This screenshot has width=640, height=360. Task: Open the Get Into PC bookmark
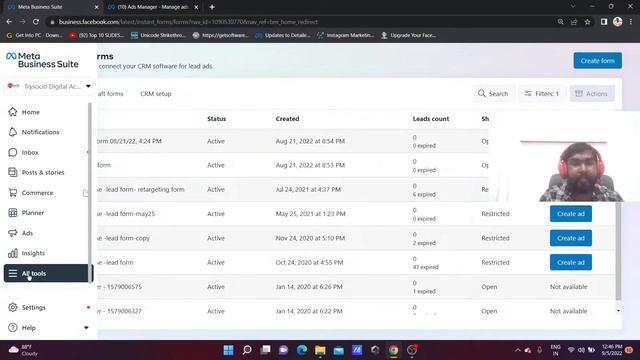click(x=35, y=35)
